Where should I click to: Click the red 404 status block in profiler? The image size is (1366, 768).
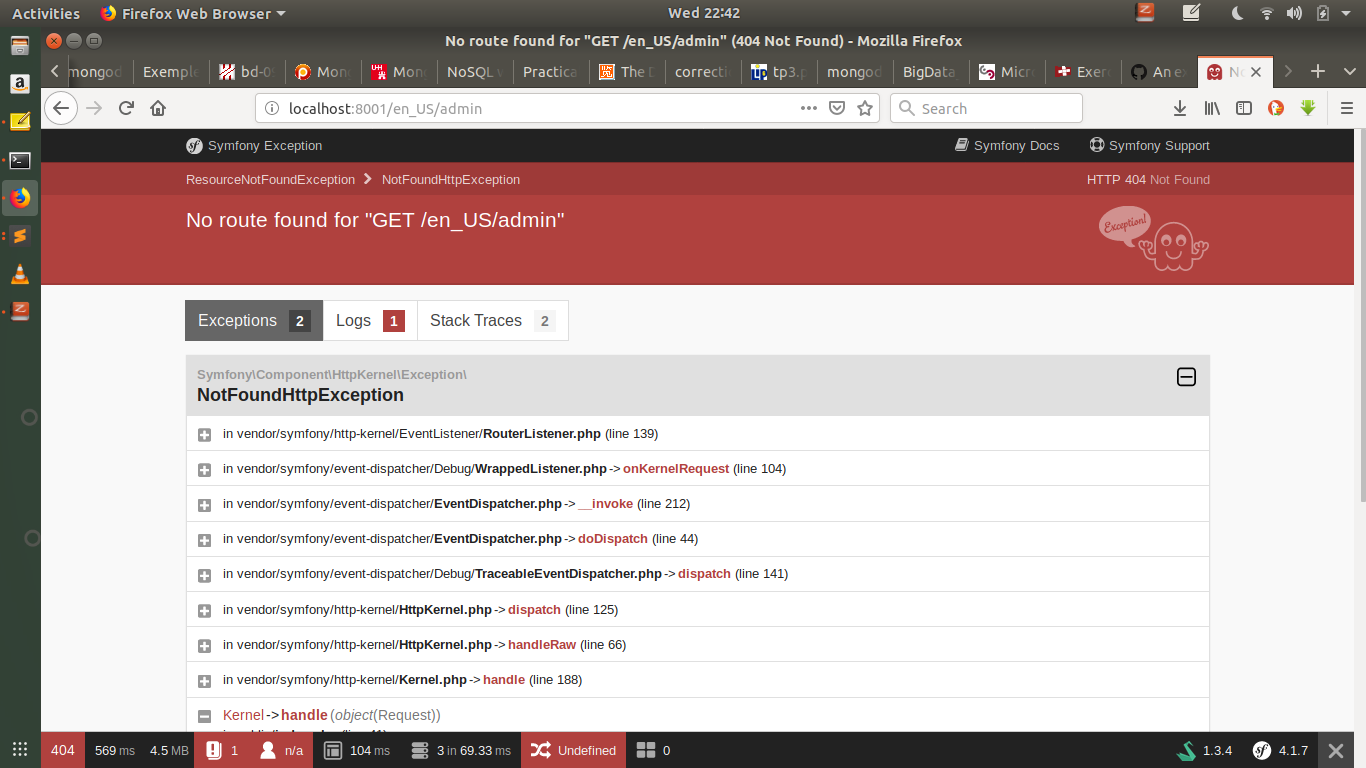click(62, 749)
